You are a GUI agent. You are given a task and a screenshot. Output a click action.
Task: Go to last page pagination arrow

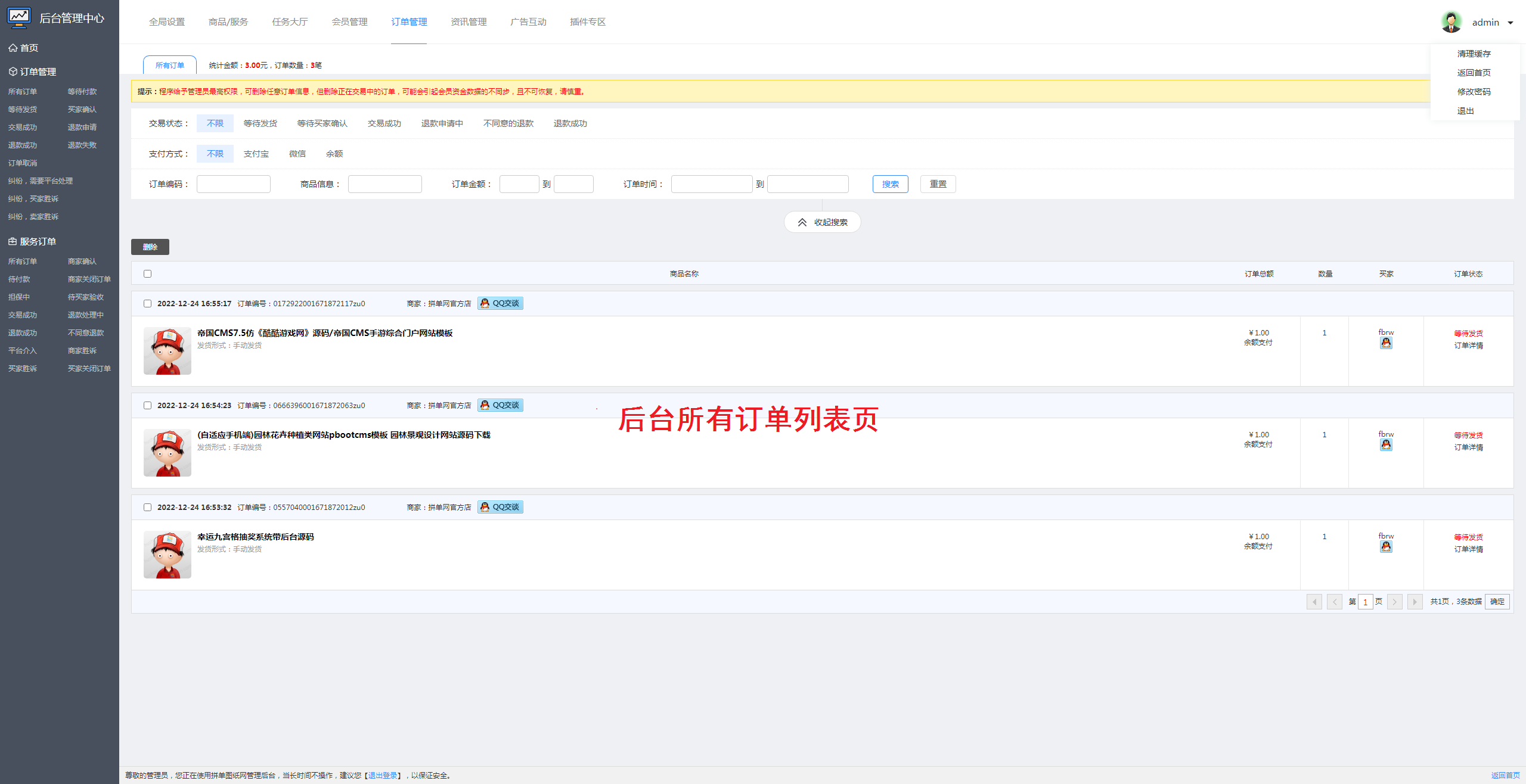click(x=1415, y=602)
